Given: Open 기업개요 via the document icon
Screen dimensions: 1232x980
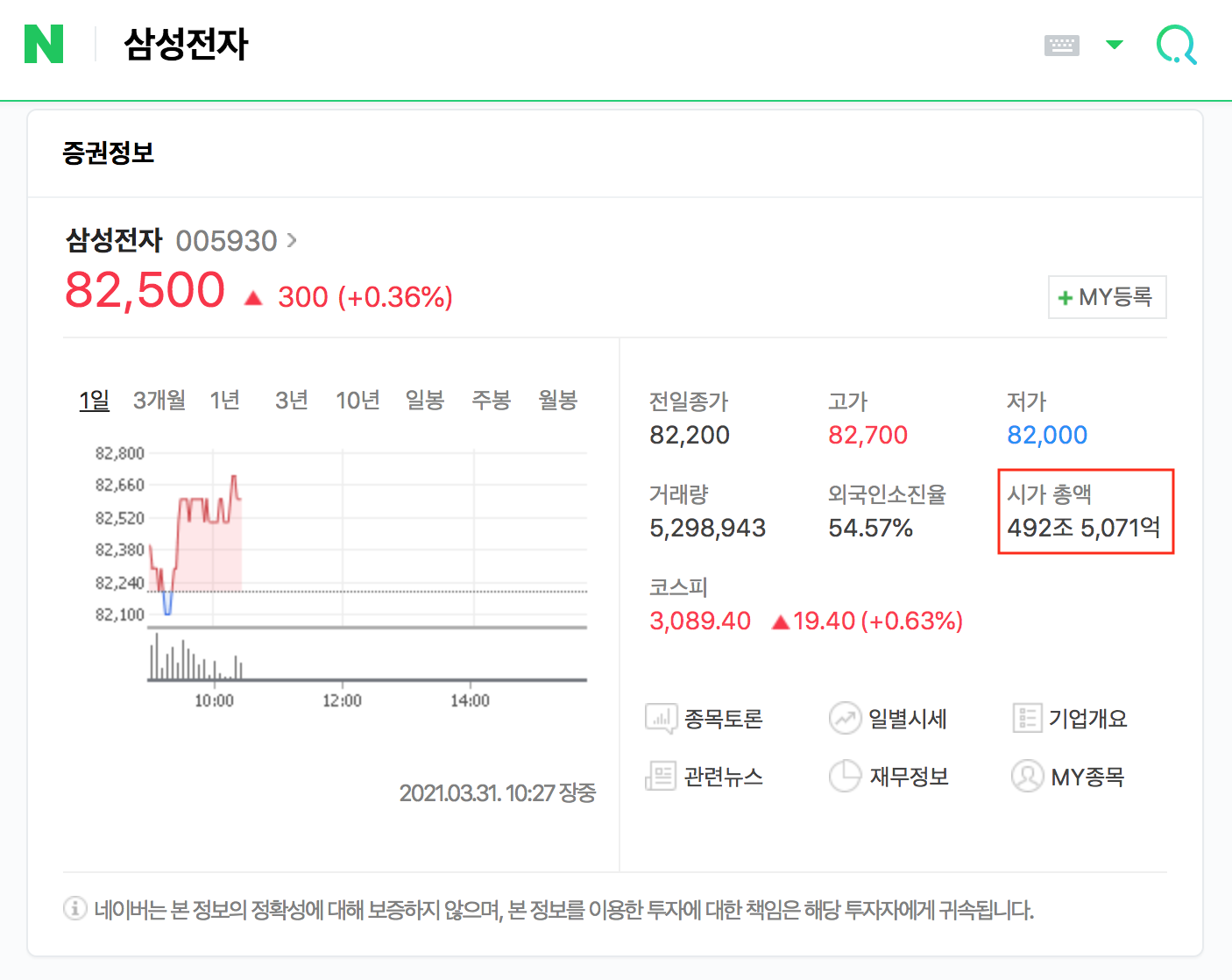Looking at the screenshot, I should (1027, 718).
